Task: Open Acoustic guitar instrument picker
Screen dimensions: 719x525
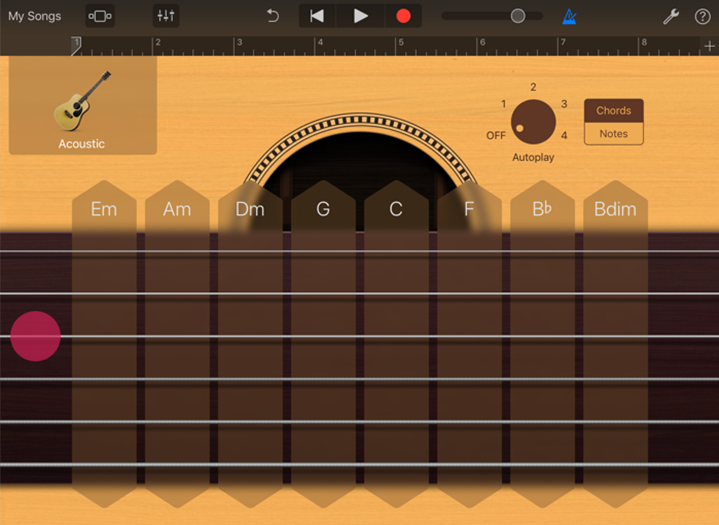Action: (x=83, y=105)
